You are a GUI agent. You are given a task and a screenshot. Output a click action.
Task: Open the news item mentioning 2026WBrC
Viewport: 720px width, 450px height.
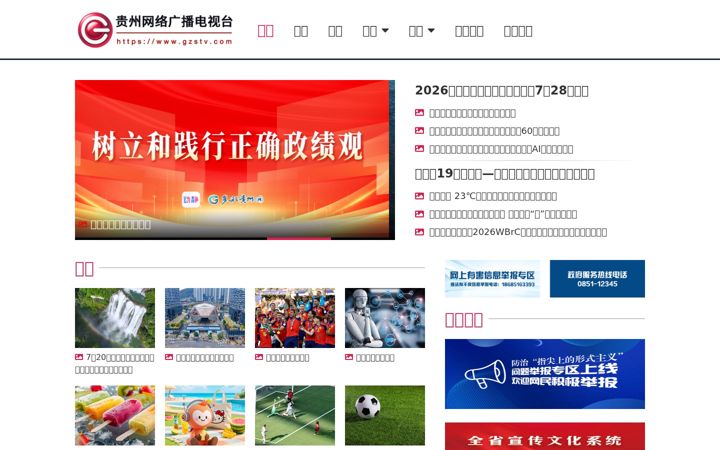click(x=518, y=232)
